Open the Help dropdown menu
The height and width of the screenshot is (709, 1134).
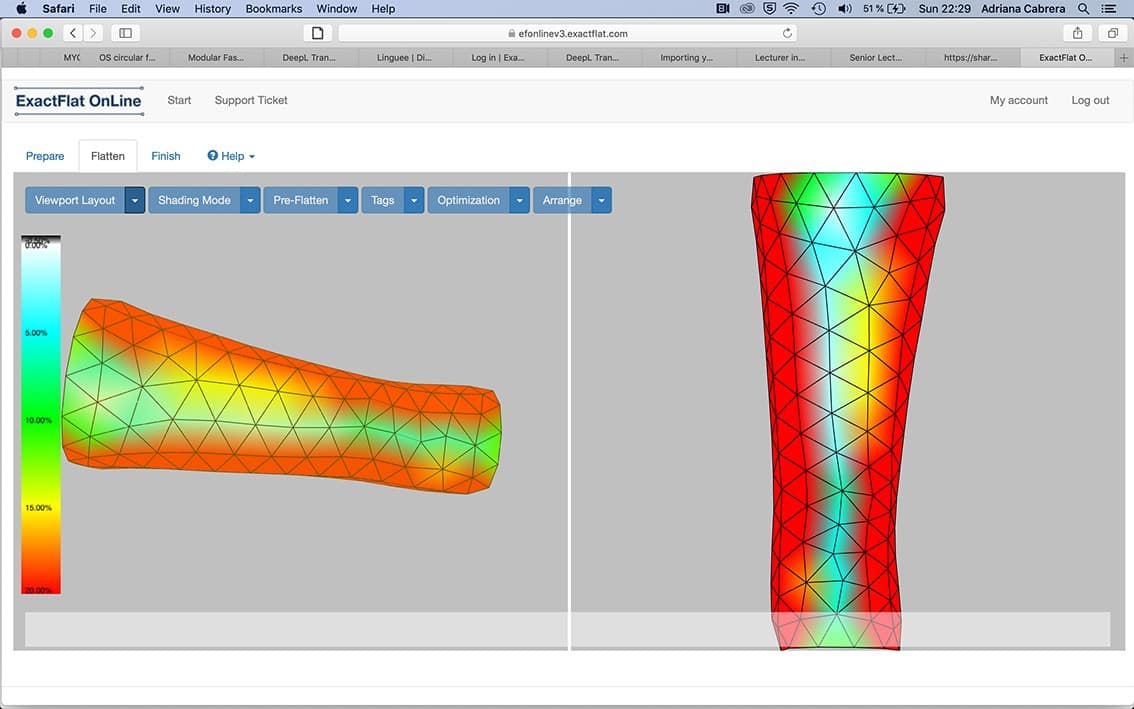tap(231, 156)
